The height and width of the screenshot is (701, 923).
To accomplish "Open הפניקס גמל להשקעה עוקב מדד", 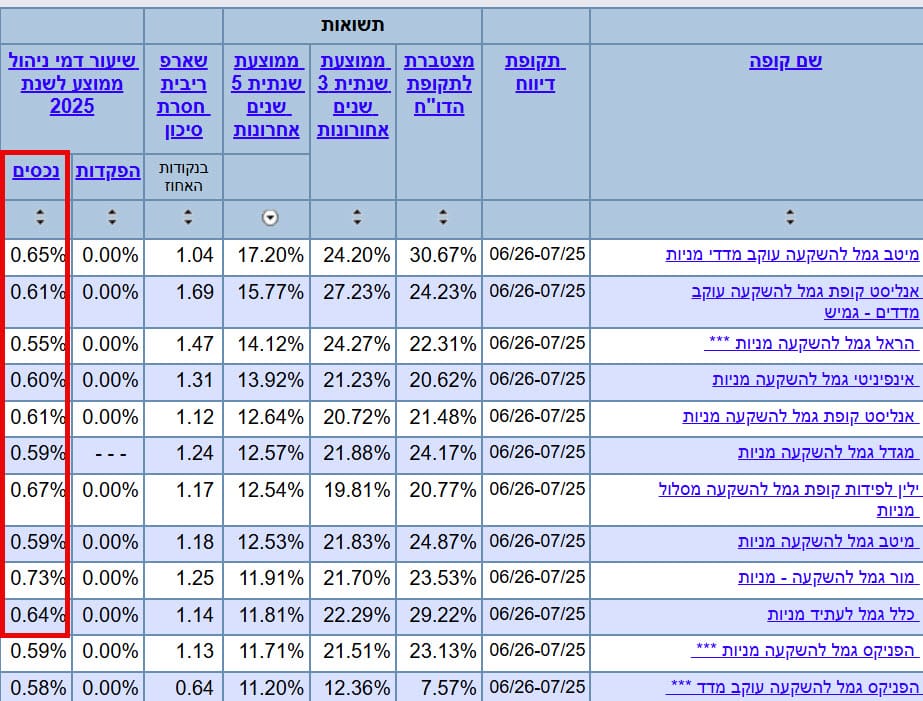I will (792, 687).
